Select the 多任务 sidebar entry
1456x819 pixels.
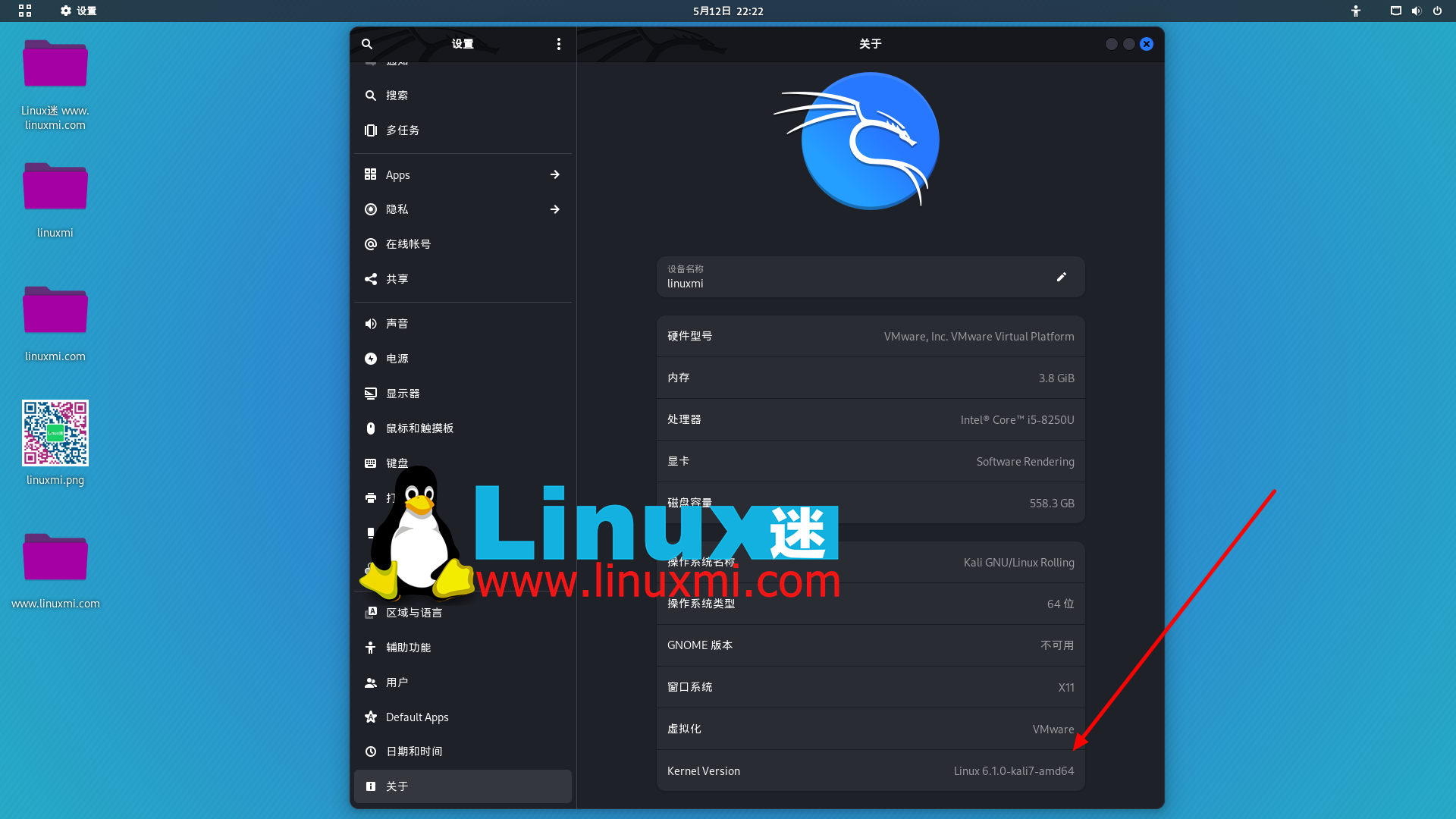pyautogui.click(x=463, y=130)
